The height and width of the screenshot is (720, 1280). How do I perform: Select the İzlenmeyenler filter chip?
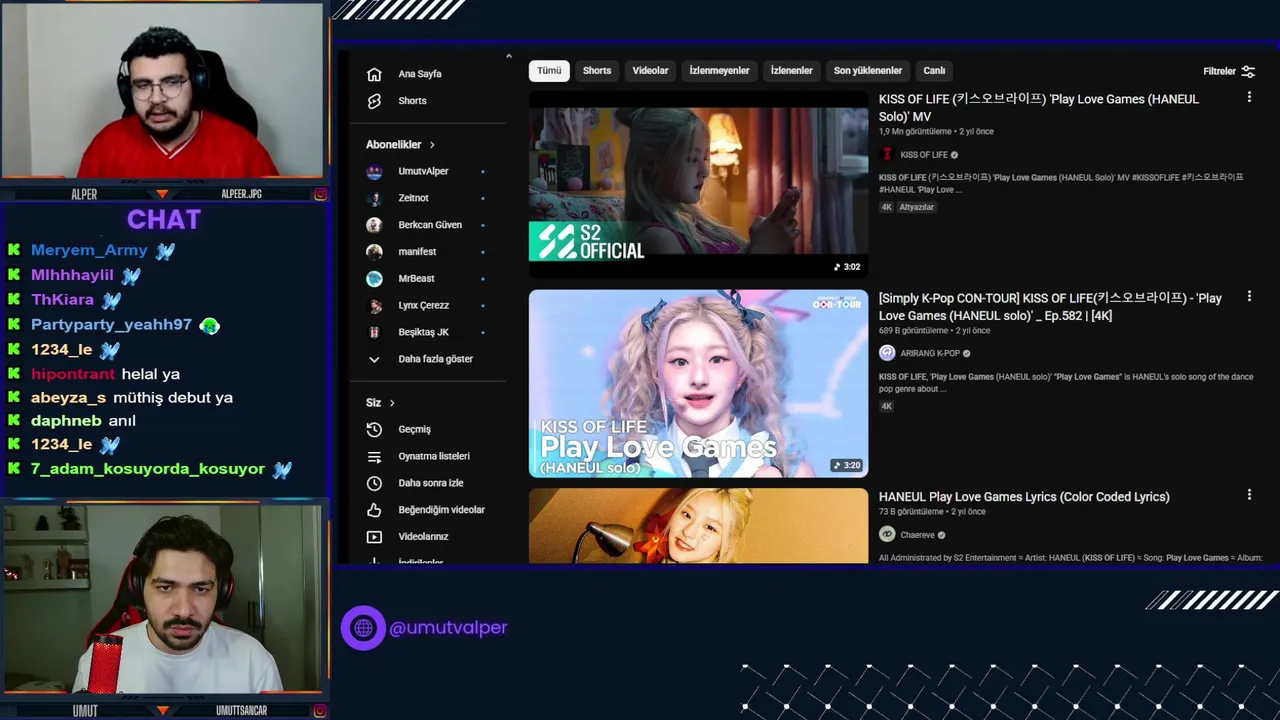click(x=719, y=71)
